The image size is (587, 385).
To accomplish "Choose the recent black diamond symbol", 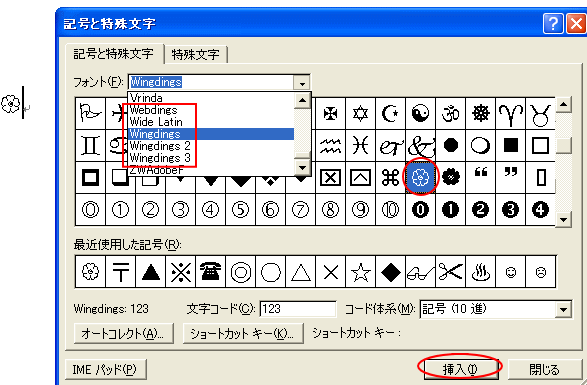I will [390, 272].
